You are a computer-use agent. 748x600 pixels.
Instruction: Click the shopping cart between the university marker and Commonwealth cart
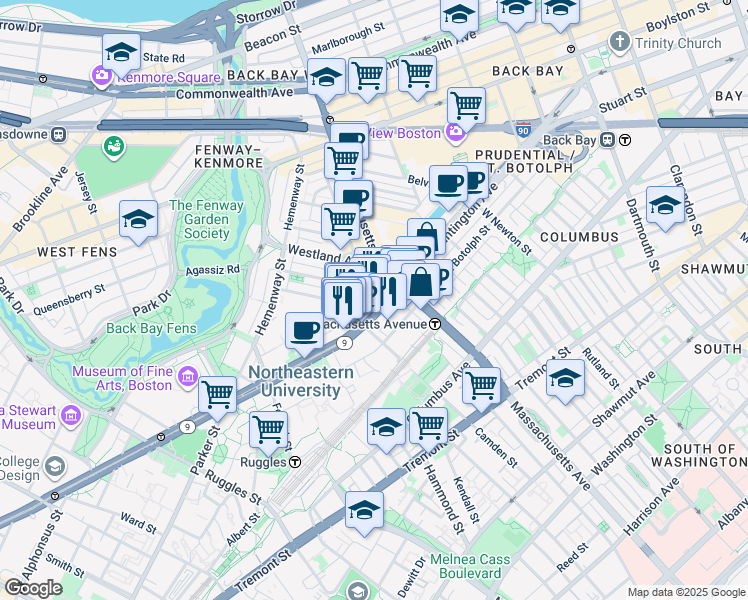click(367, 78)
